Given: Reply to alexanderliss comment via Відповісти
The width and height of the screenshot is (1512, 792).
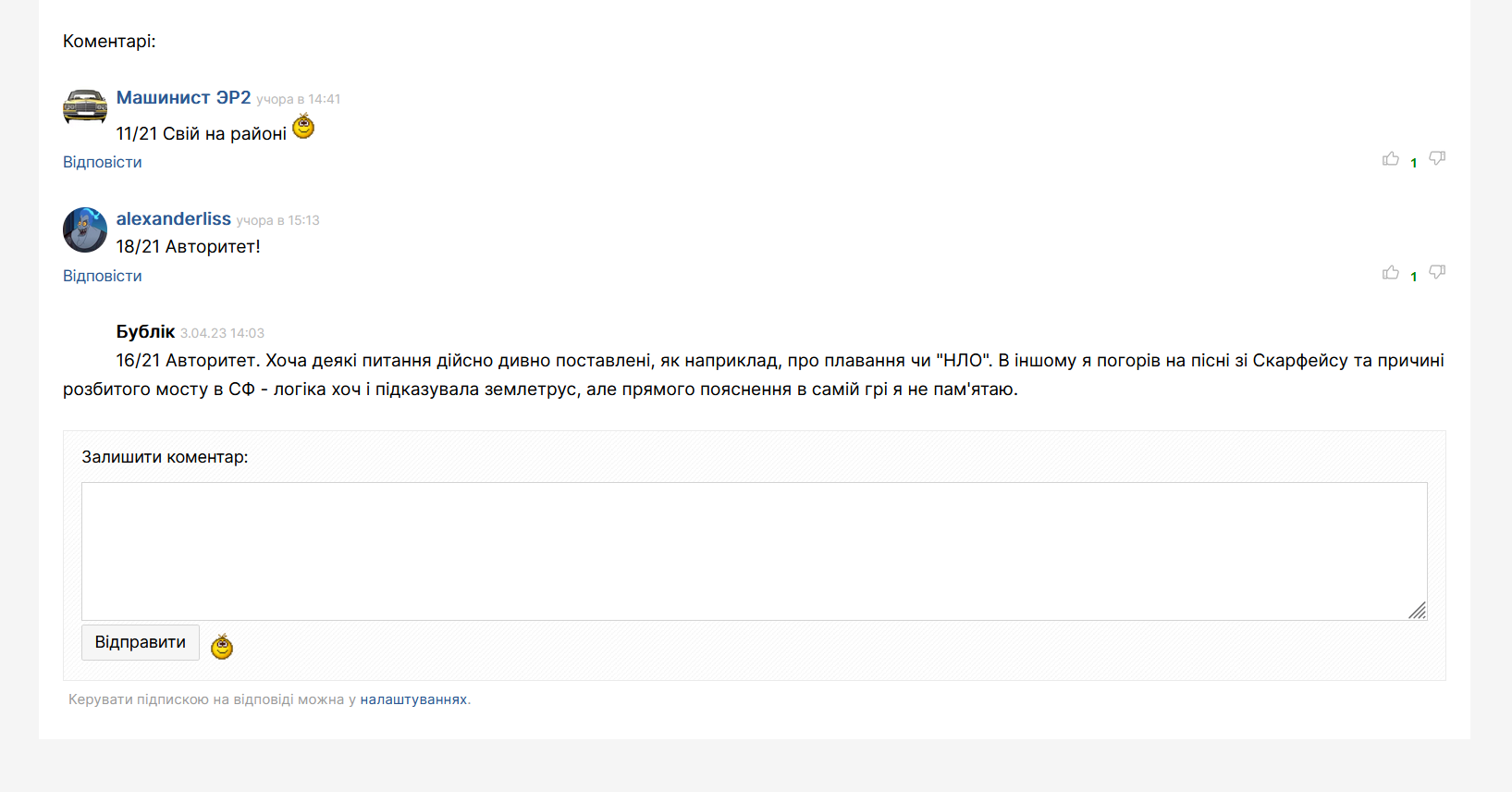Looking at the screenshot, I should (x=103, y=276).
